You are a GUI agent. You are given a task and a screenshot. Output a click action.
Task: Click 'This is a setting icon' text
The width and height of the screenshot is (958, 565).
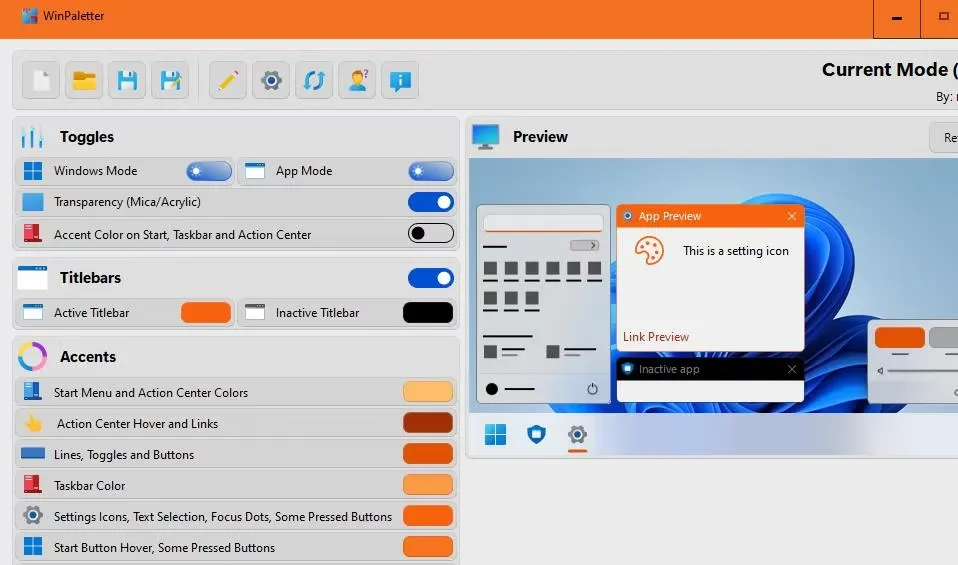tap(736, 251)
